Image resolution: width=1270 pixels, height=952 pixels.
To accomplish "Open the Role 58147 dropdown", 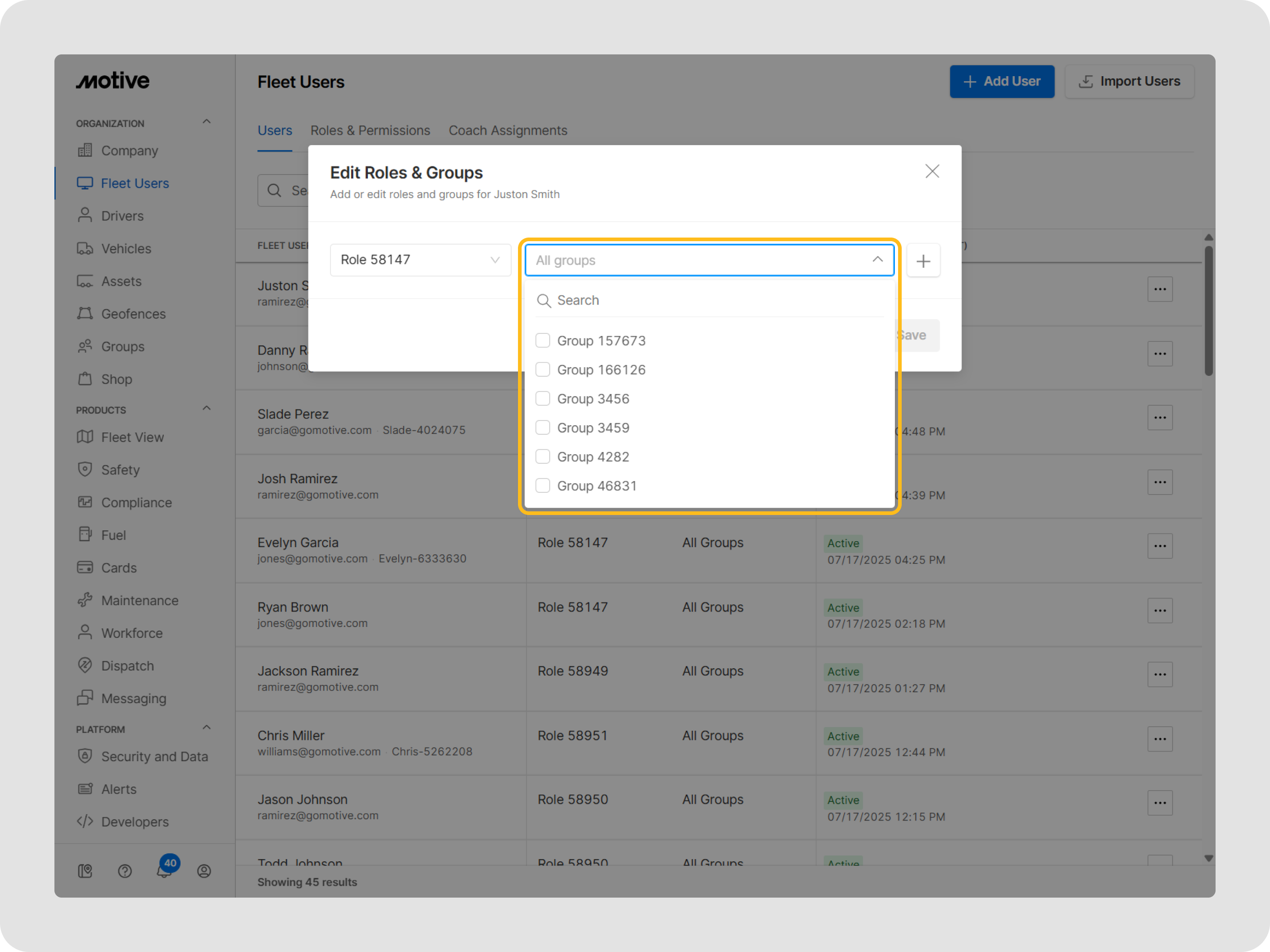I will [420, 260].
